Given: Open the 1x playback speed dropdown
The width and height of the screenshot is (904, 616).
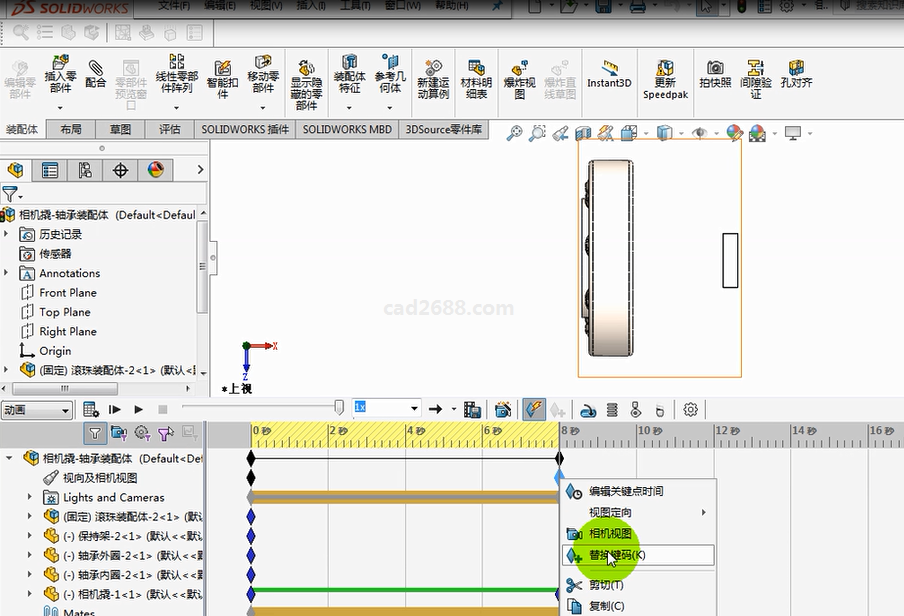Looking at the screenshot, I should [414, 408].
